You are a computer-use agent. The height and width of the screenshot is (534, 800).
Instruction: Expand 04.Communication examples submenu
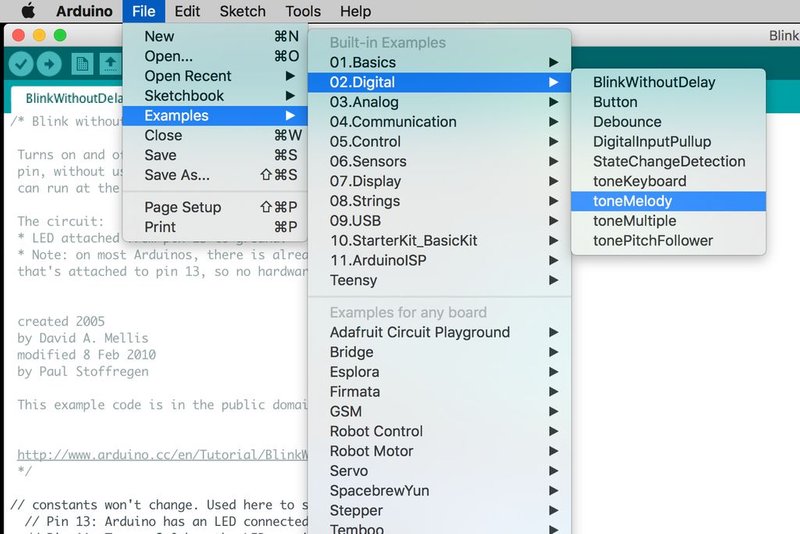click(x=439, y=122)
